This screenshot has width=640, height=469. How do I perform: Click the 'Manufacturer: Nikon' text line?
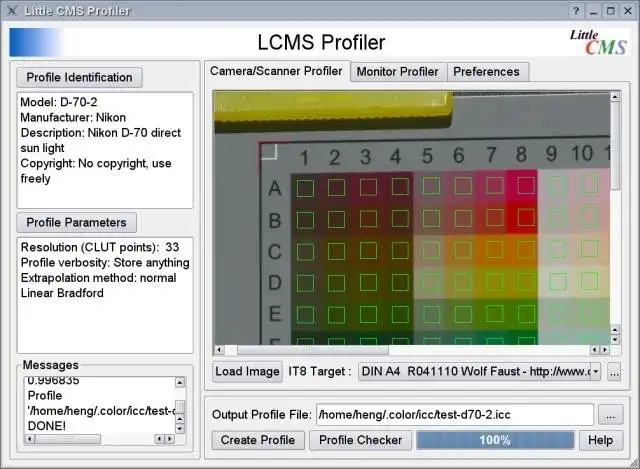[73, 118]
